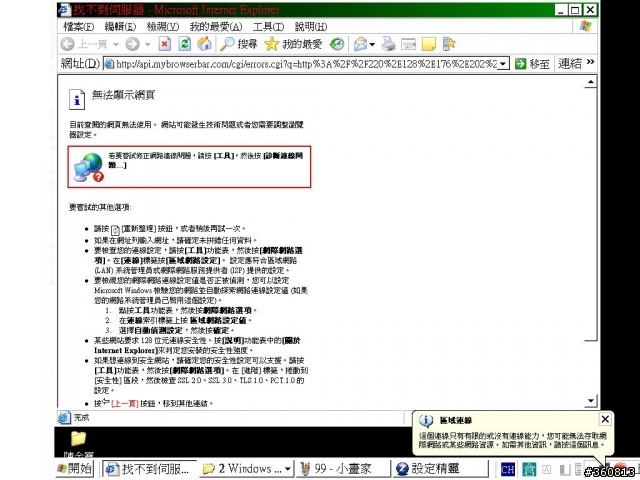
Task: Click the IE page icon in status bar
Action: [x=64, y=418]
